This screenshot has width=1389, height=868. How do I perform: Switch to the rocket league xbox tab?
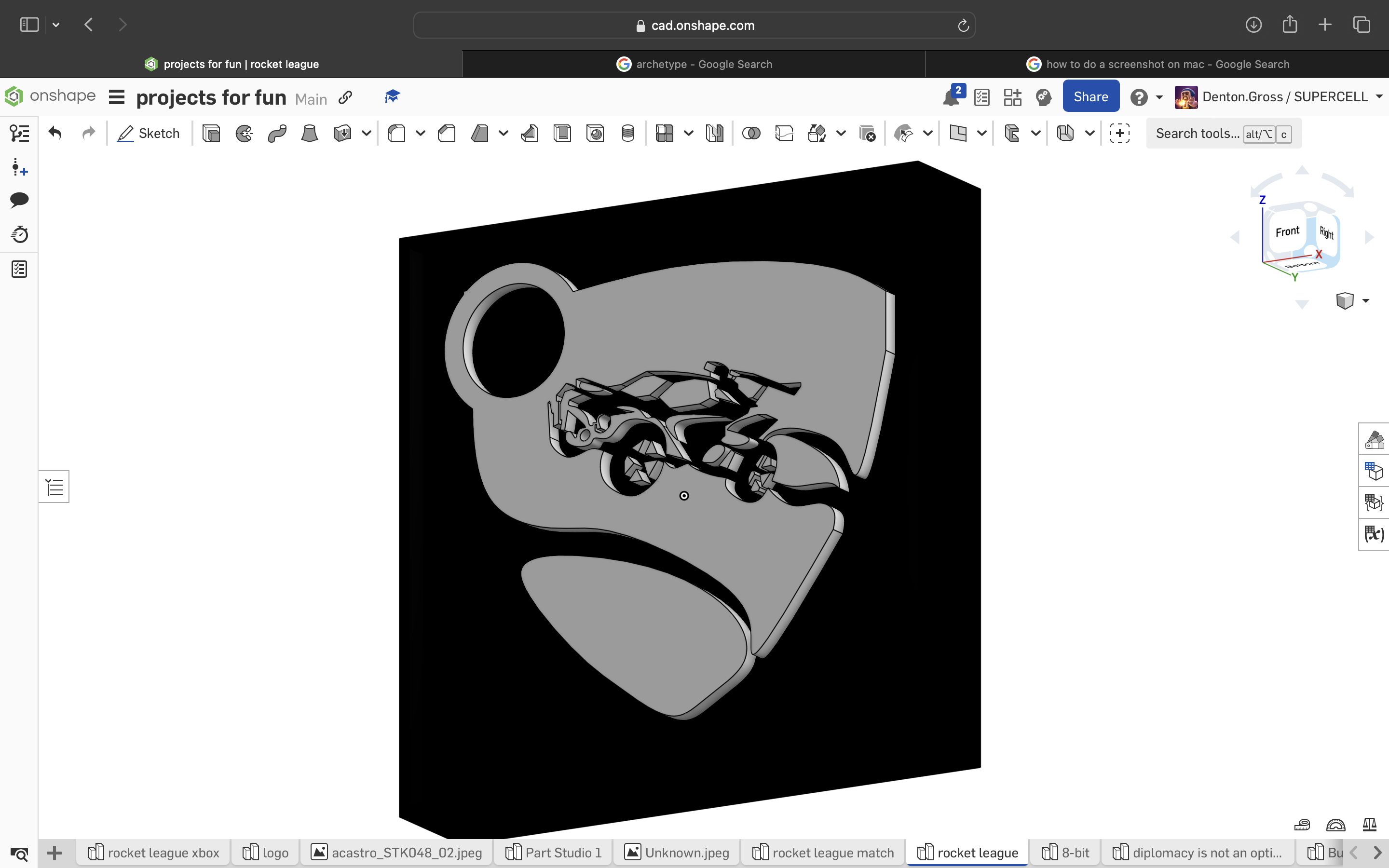pos(153,853)
